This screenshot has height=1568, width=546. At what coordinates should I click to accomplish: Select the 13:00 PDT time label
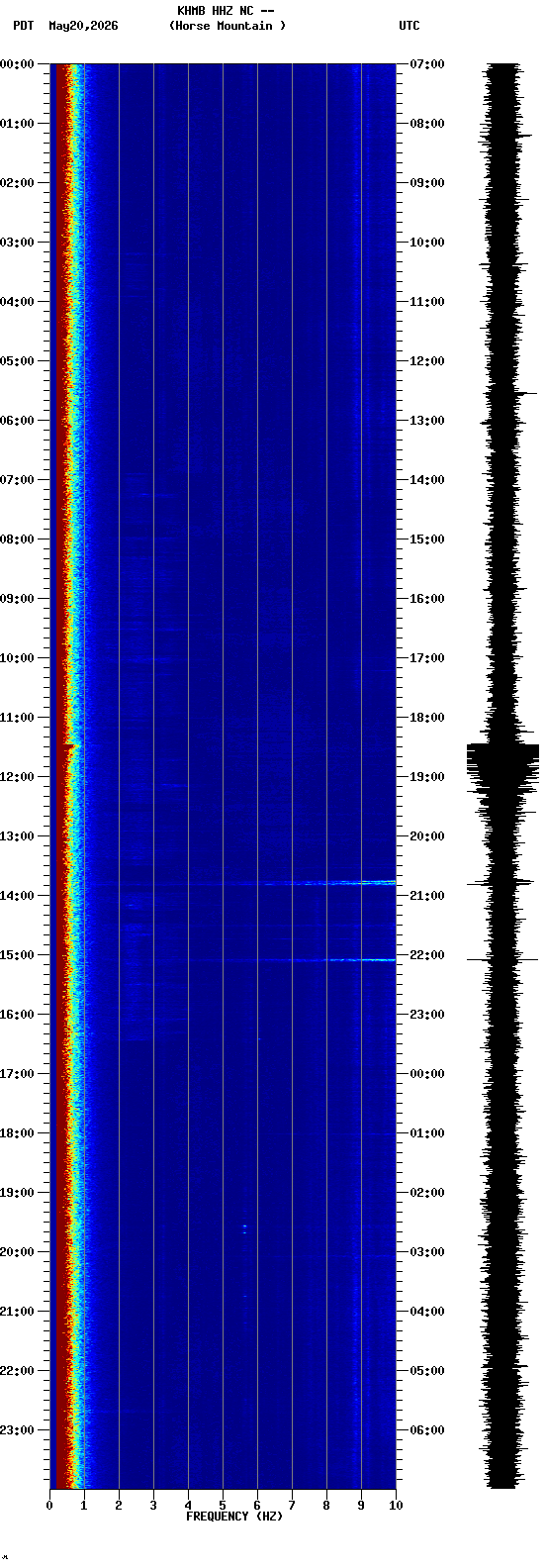click(x=17, y=836)
